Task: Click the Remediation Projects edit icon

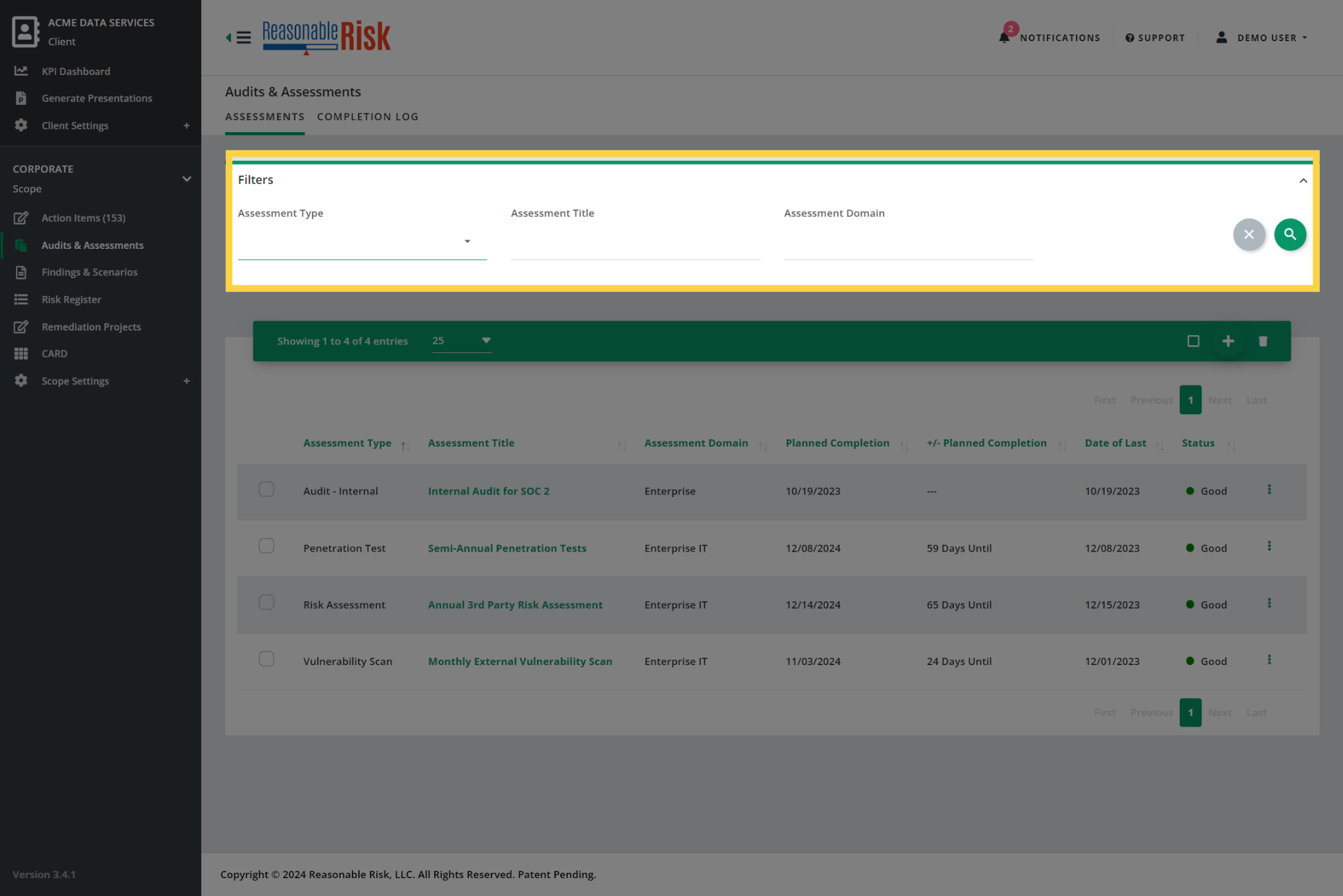Action: (x=21, y=327)
